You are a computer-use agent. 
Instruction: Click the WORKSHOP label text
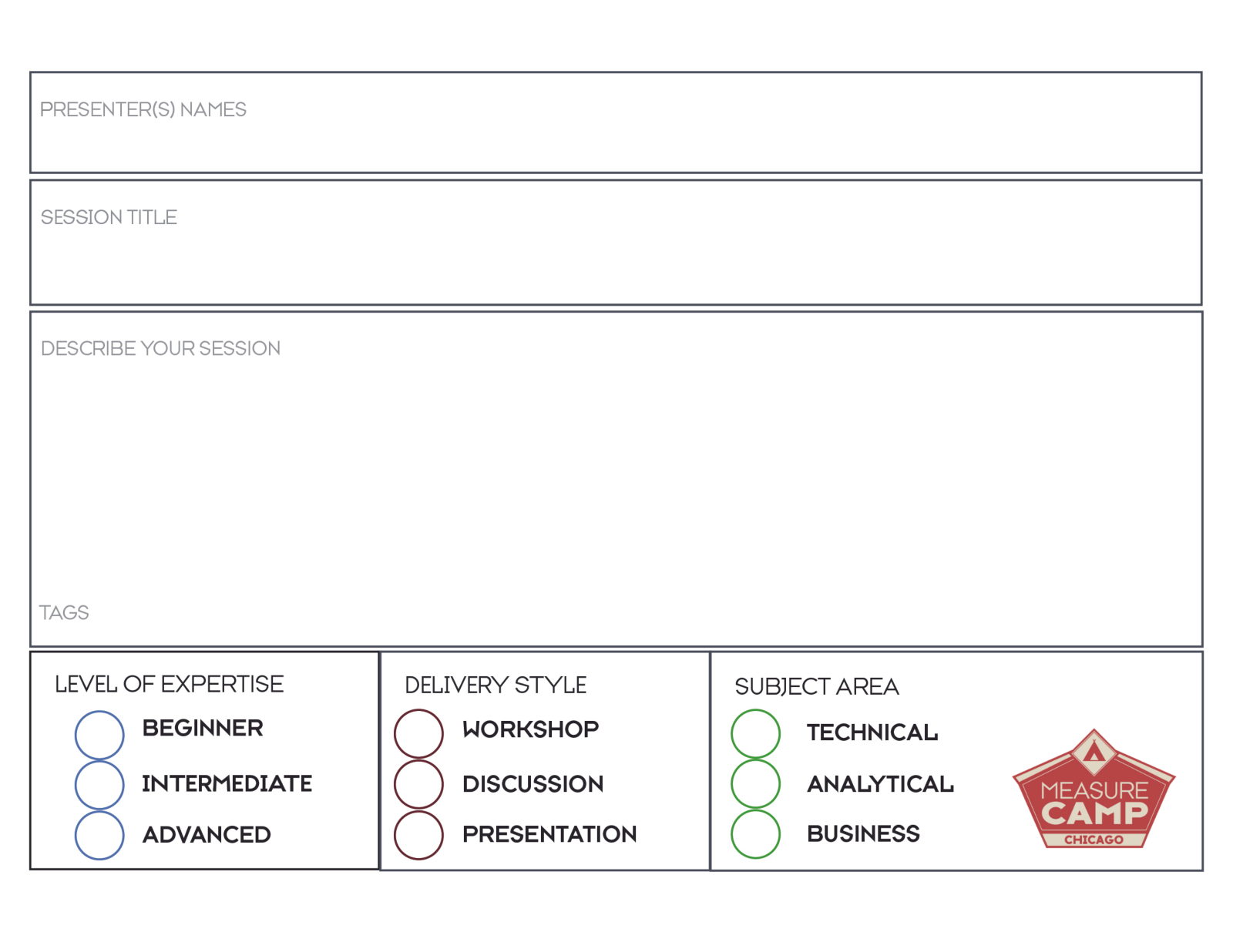pyautogui.click(x=530, y=729)
